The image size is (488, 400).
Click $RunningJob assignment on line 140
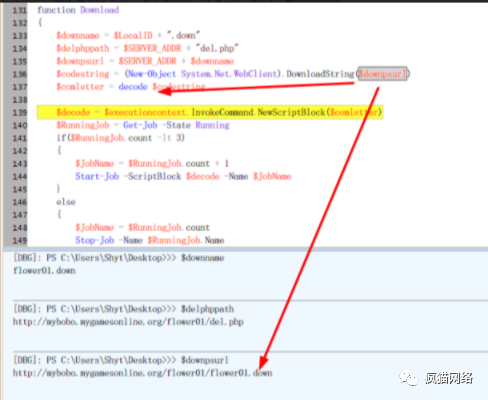[83, 125]
